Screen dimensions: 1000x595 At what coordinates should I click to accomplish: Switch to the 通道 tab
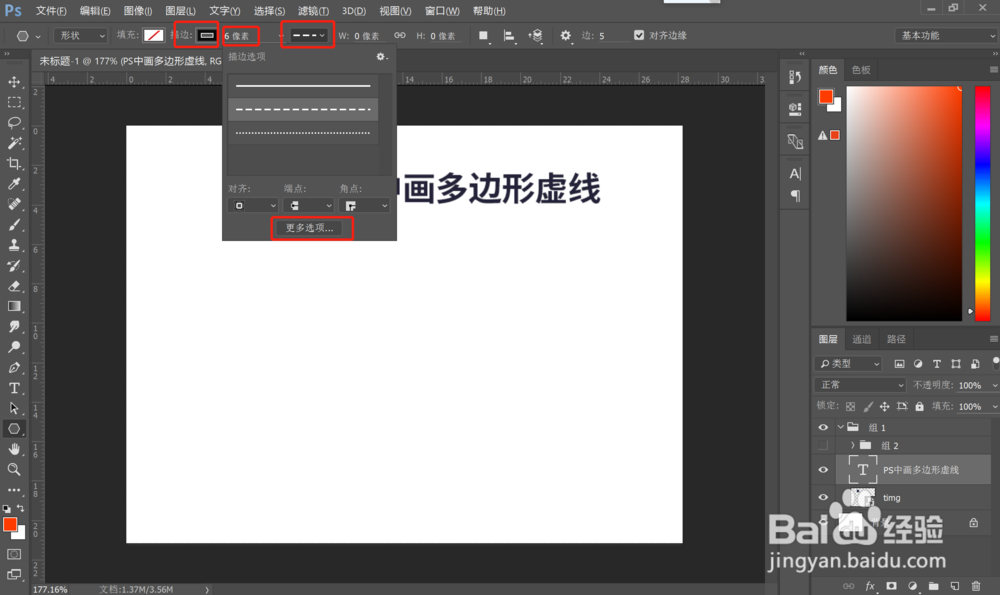pyautogui.click(x=861, y=338)
